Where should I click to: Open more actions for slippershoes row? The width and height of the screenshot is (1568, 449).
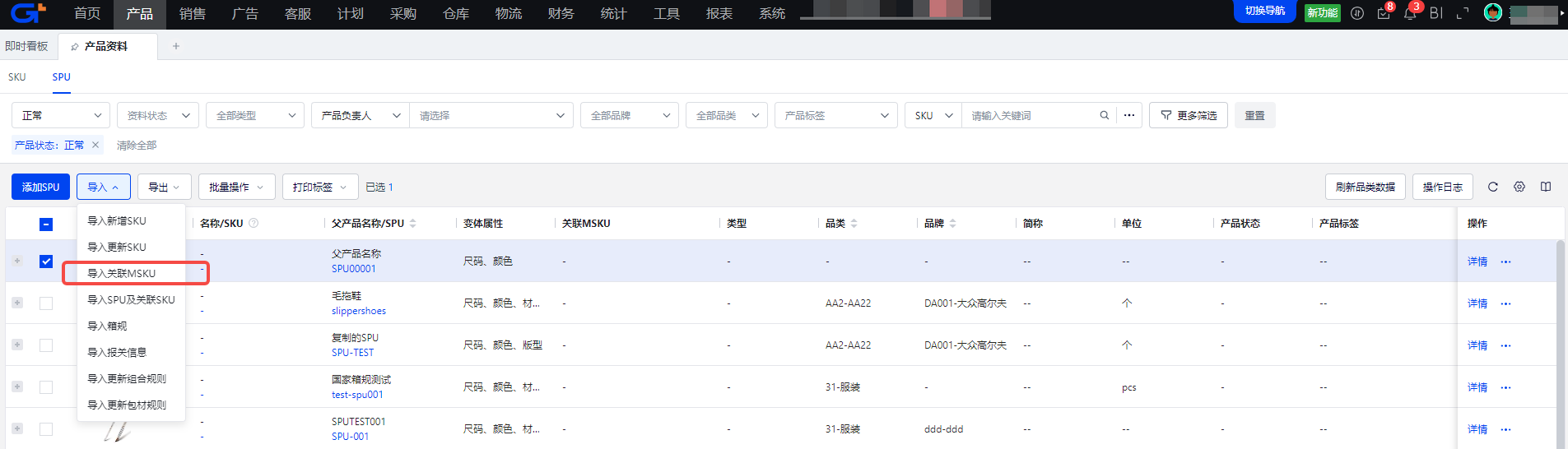click(1505, 303)
